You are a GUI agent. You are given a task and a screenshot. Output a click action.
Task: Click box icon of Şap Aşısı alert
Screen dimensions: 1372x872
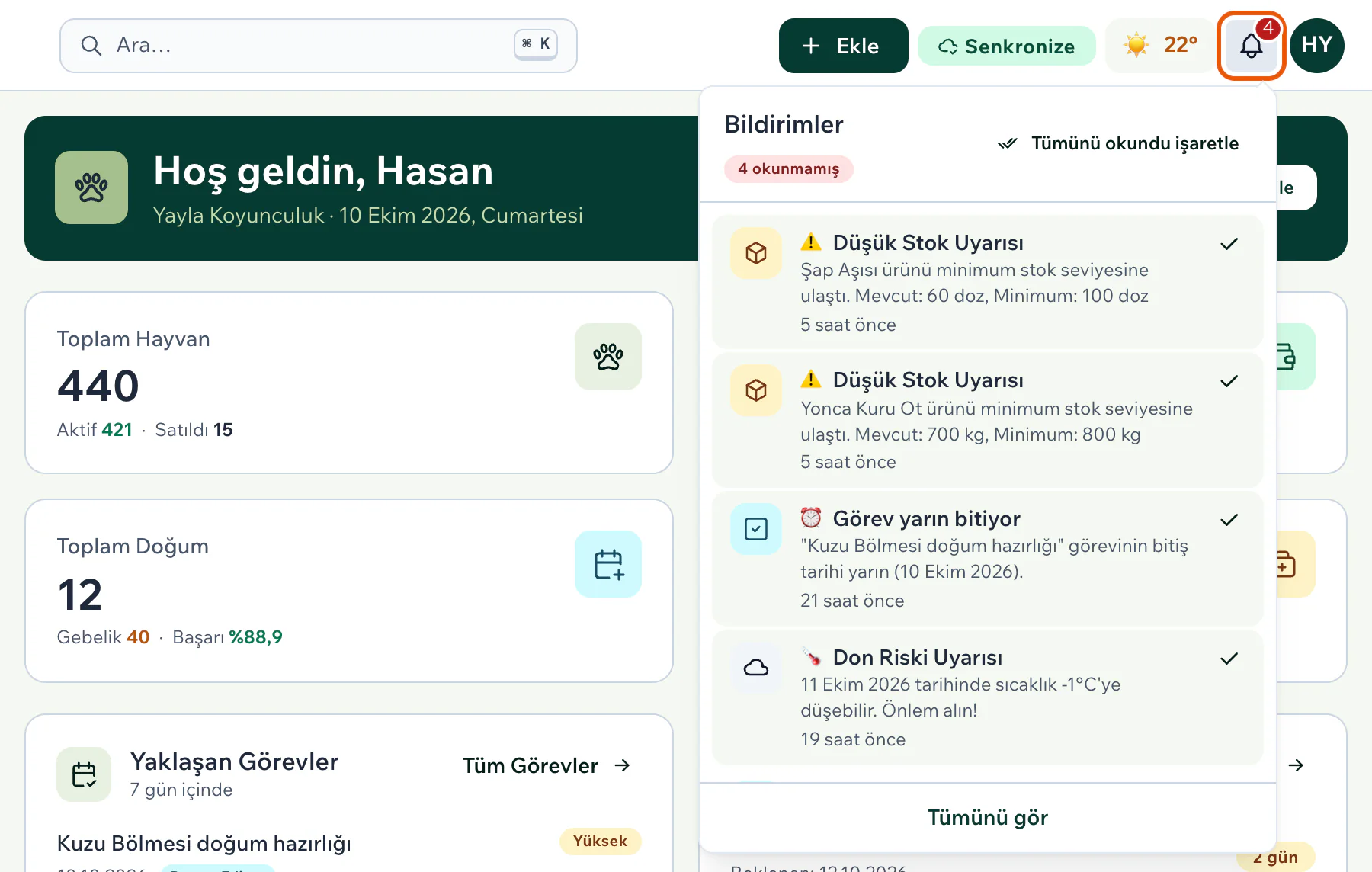(x=756, y=253)
